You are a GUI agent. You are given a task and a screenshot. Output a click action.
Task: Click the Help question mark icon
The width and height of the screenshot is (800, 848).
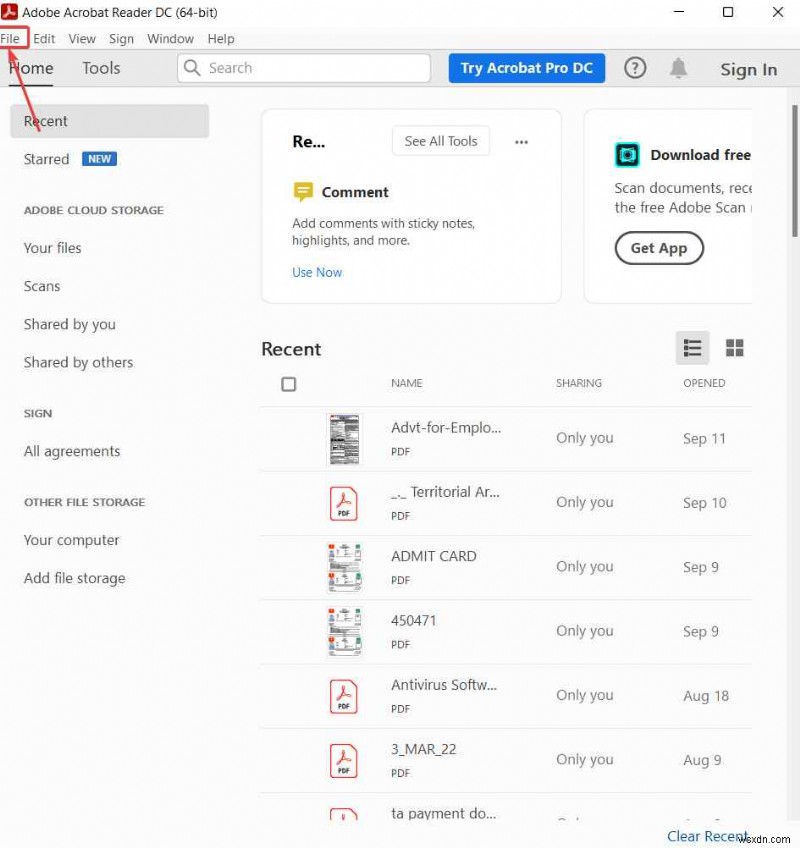(634, 68)
